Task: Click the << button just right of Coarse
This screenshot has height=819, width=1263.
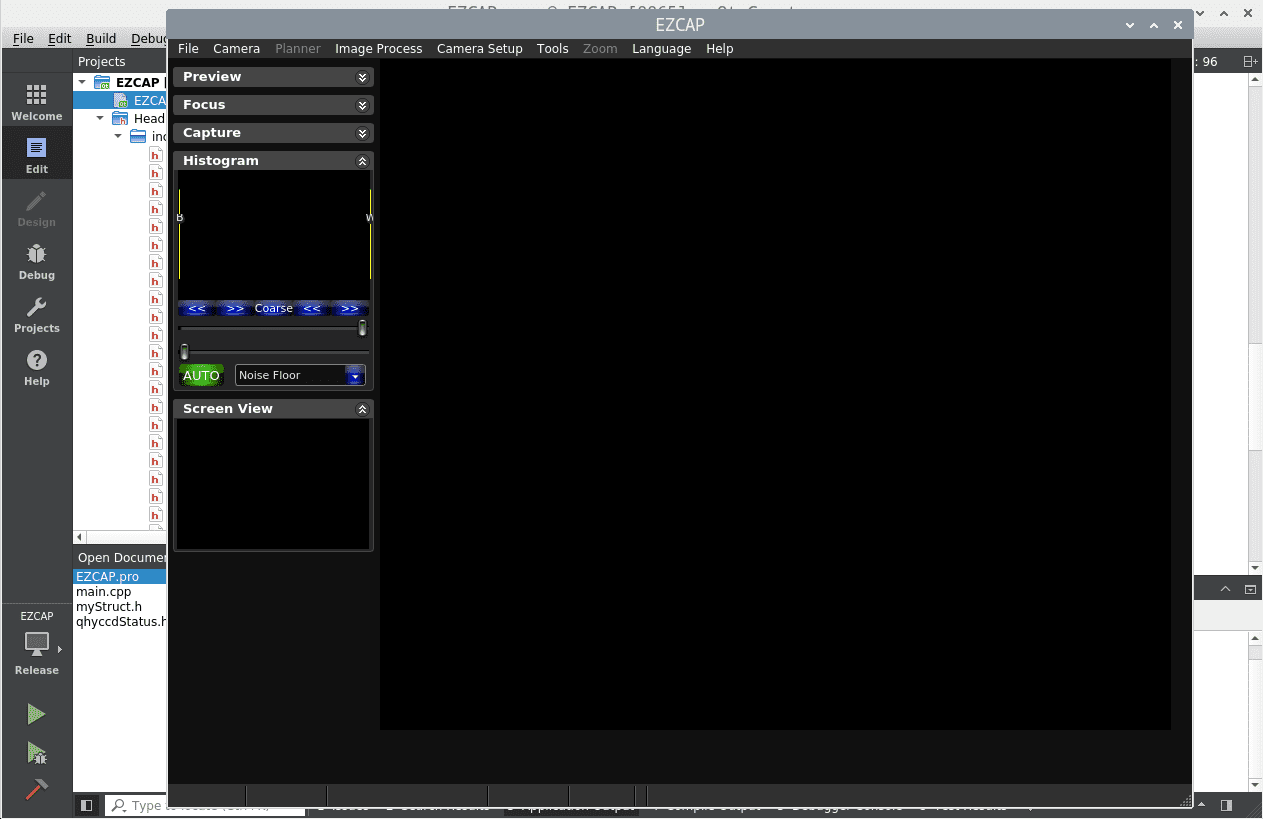Action: click(x=312, y=309)
